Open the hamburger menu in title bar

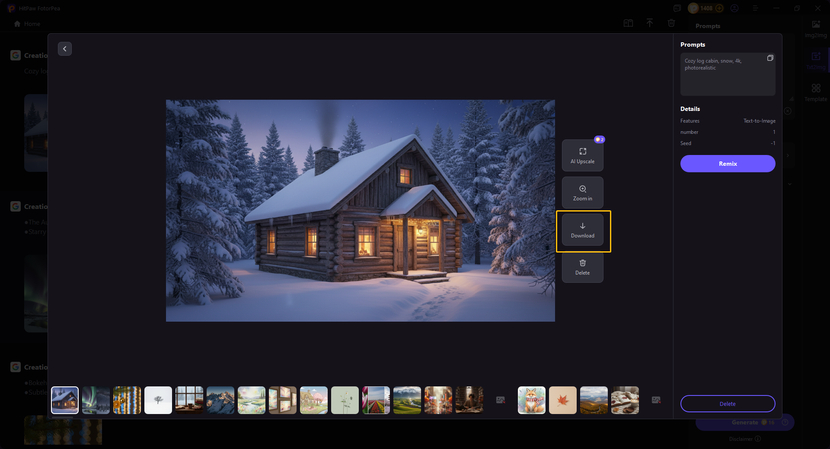click(755, 8)
